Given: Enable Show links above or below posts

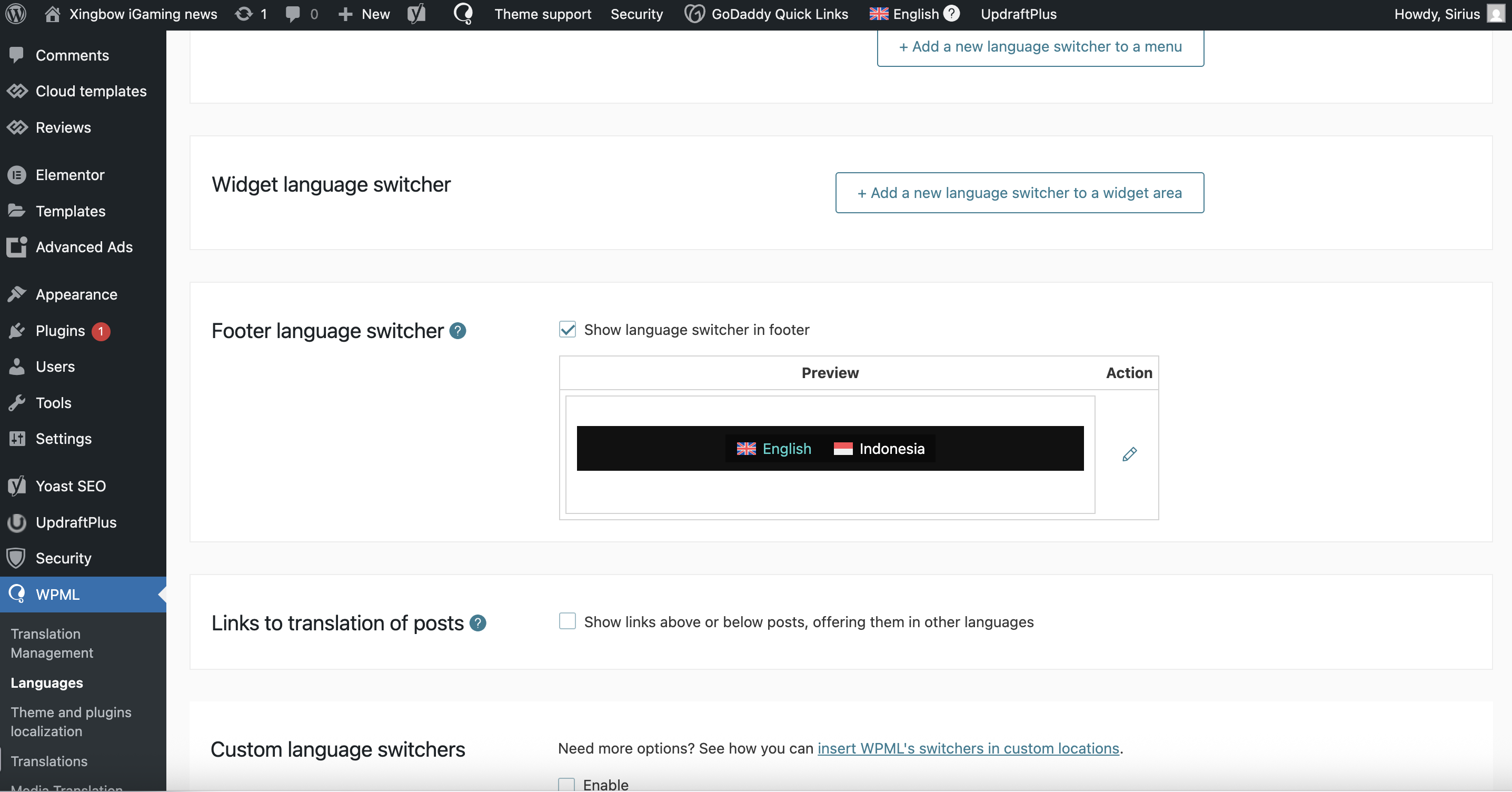Looking at the screenshot, I should [x=567, y=622].
